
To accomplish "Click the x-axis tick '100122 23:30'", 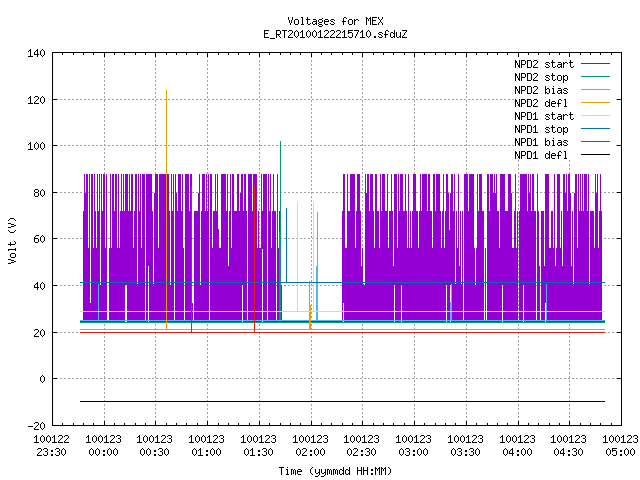I will click(x=51, y=446).
